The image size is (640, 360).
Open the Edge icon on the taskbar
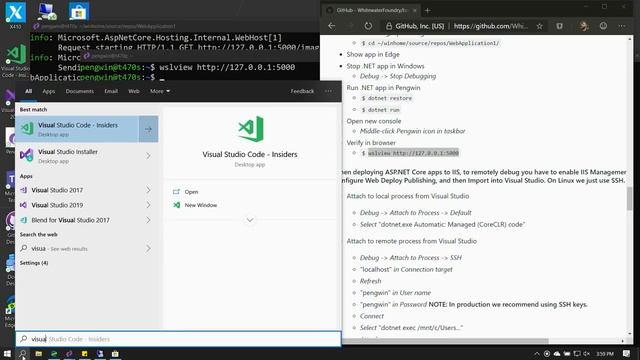pos(54,353)
